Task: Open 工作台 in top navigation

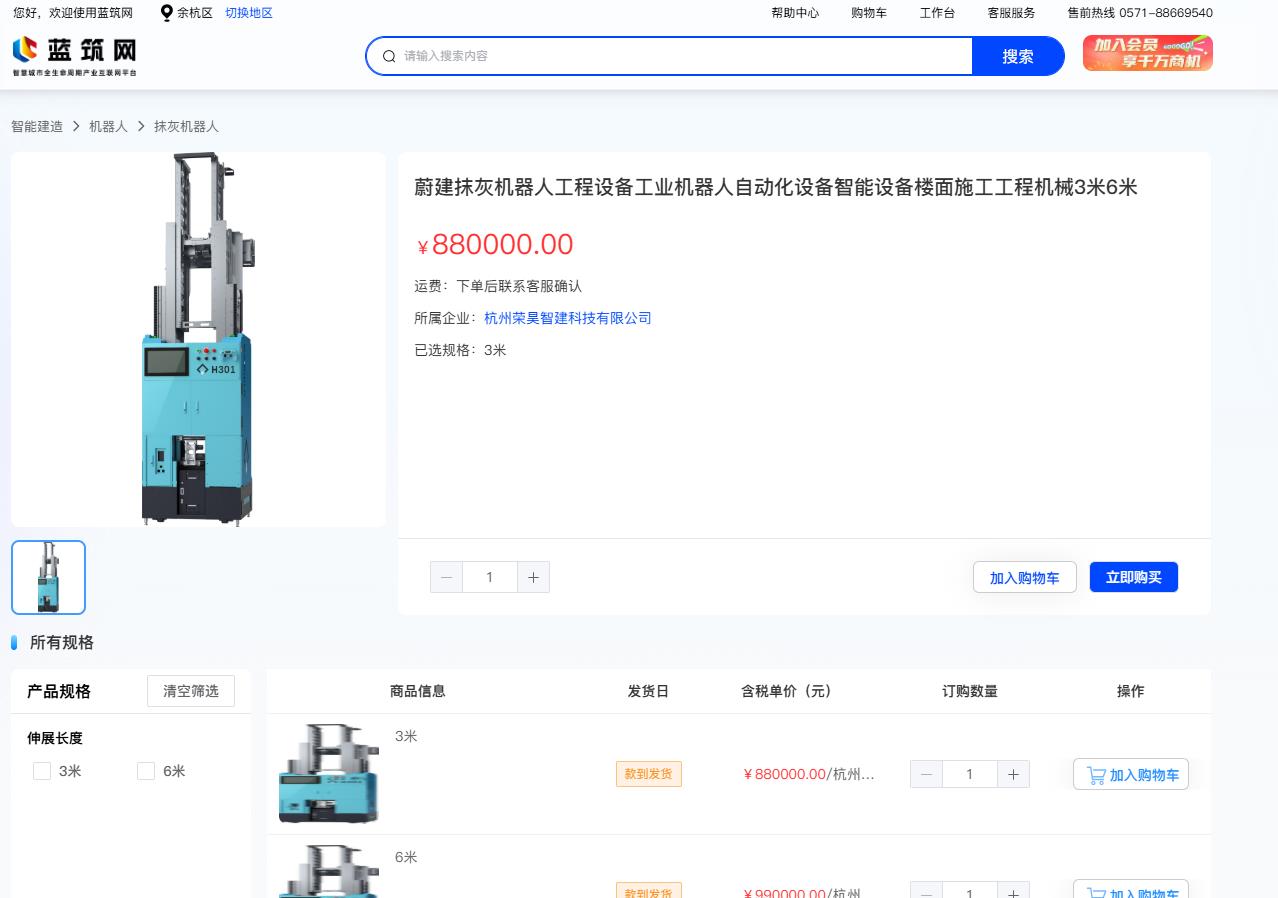Action: click(937, 13)
